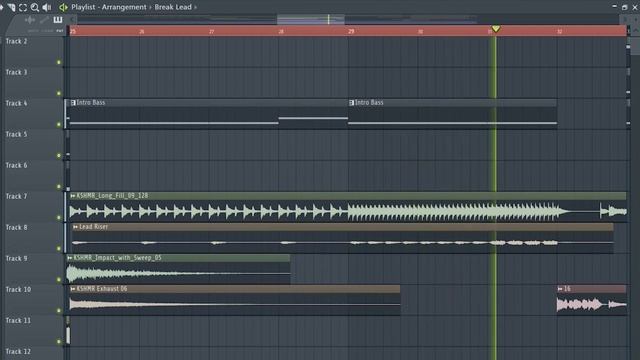Mute Track 7 via its LED

pyautogui.click(x=58, y=218)
